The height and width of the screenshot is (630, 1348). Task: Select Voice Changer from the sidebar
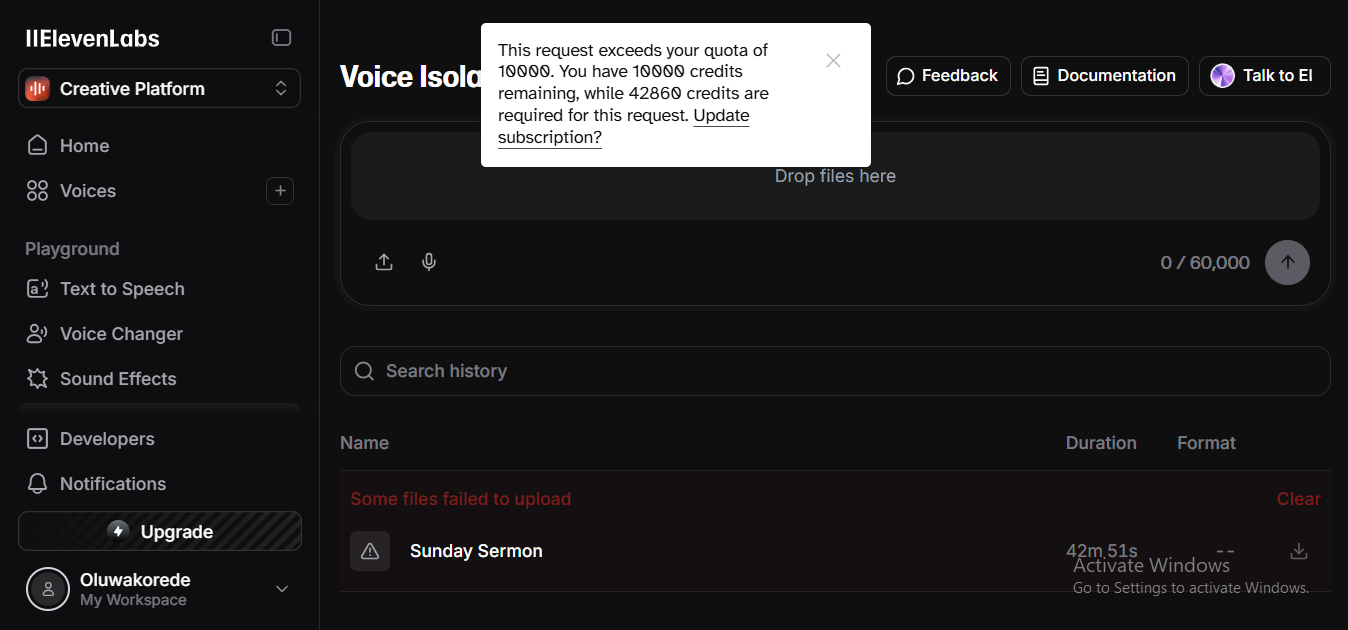click(x=121, y=334)
